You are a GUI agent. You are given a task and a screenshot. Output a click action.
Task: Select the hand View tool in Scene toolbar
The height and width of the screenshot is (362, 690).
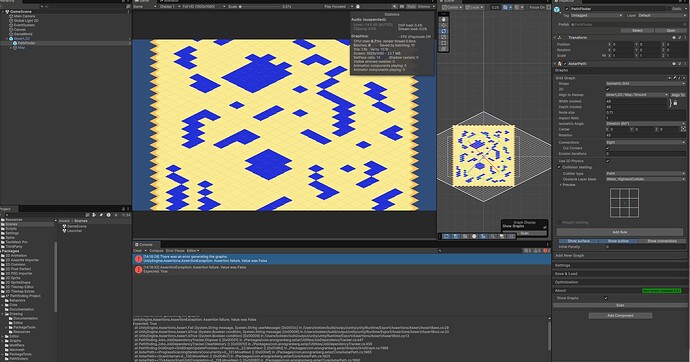coord(444,19)
